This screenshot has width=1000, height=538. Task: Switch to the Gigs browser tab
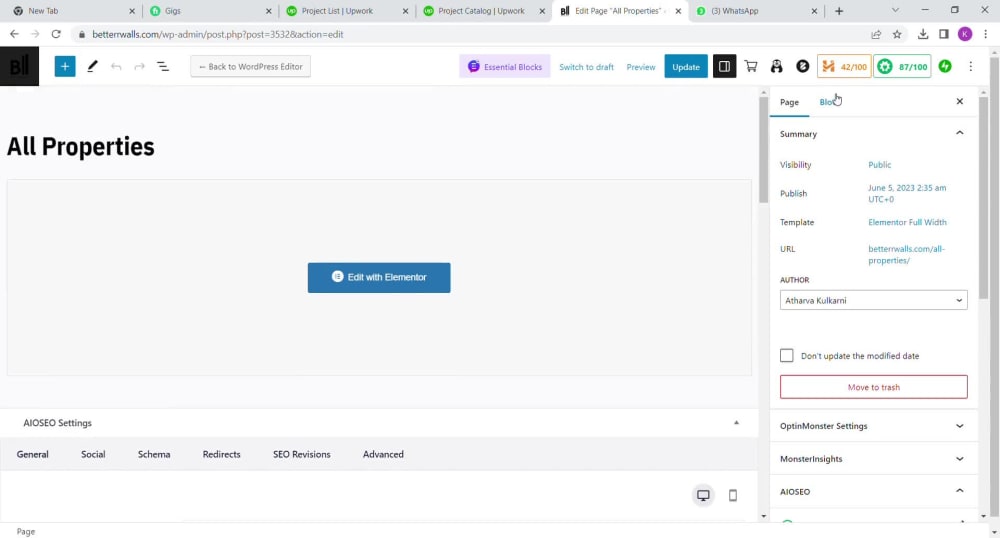208,11
